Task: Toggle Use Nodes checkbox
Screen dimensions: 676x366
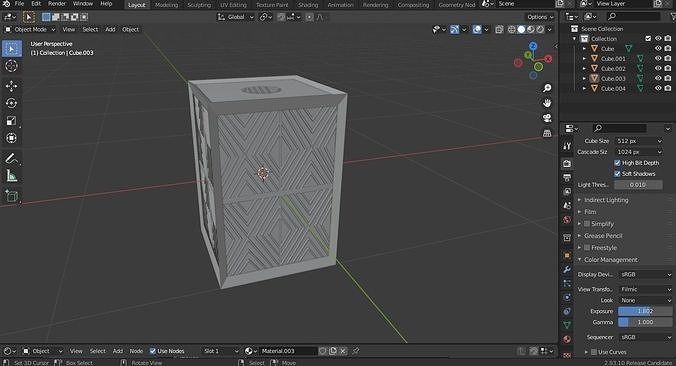Action: pos(153,351)
